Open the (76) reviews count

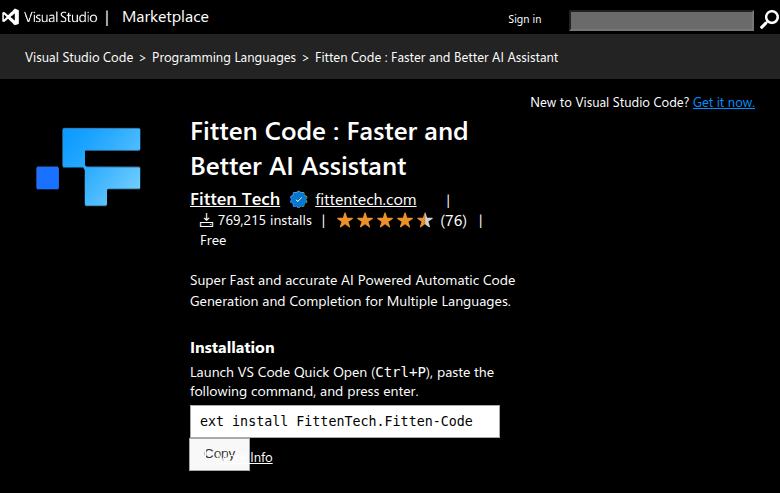click(453, 220)
